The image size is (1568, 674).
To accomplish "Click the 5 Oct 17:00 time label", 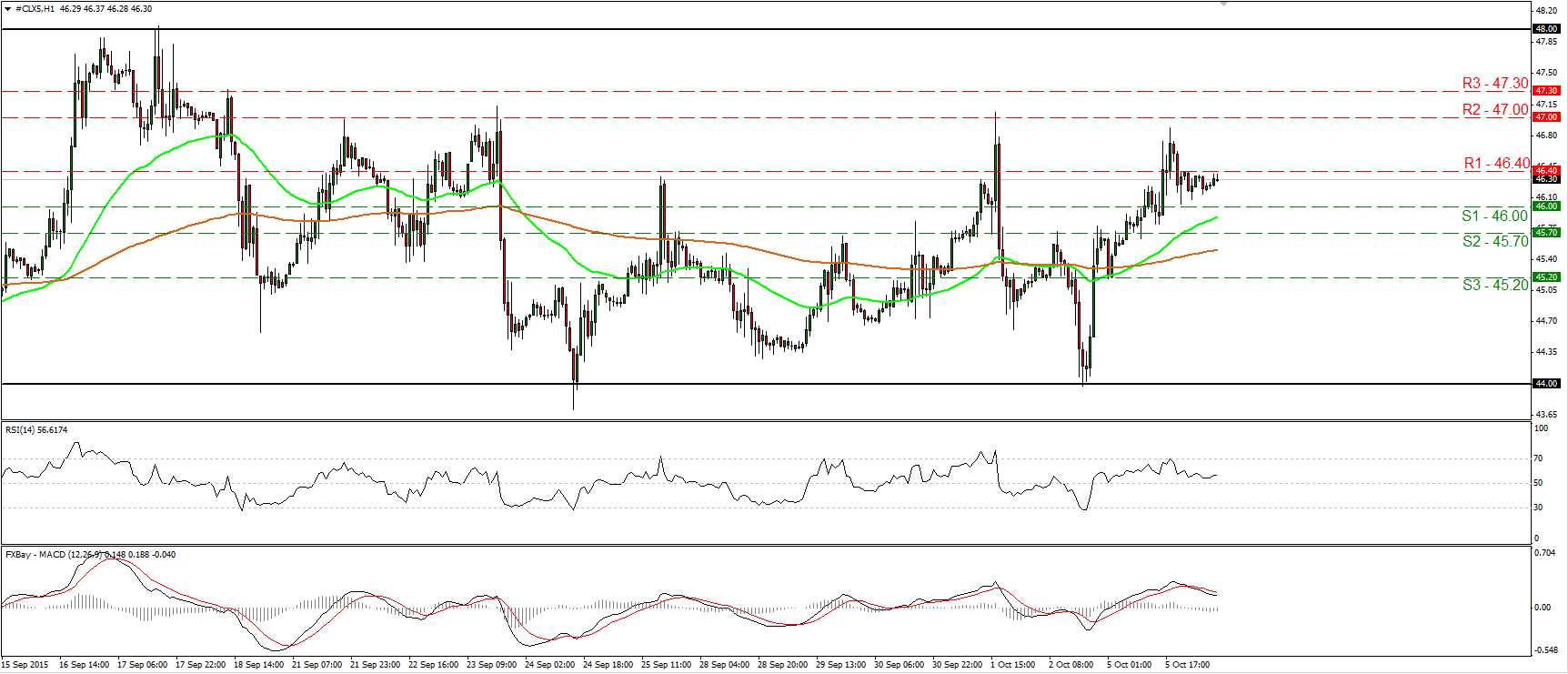I will point(1188,665).
